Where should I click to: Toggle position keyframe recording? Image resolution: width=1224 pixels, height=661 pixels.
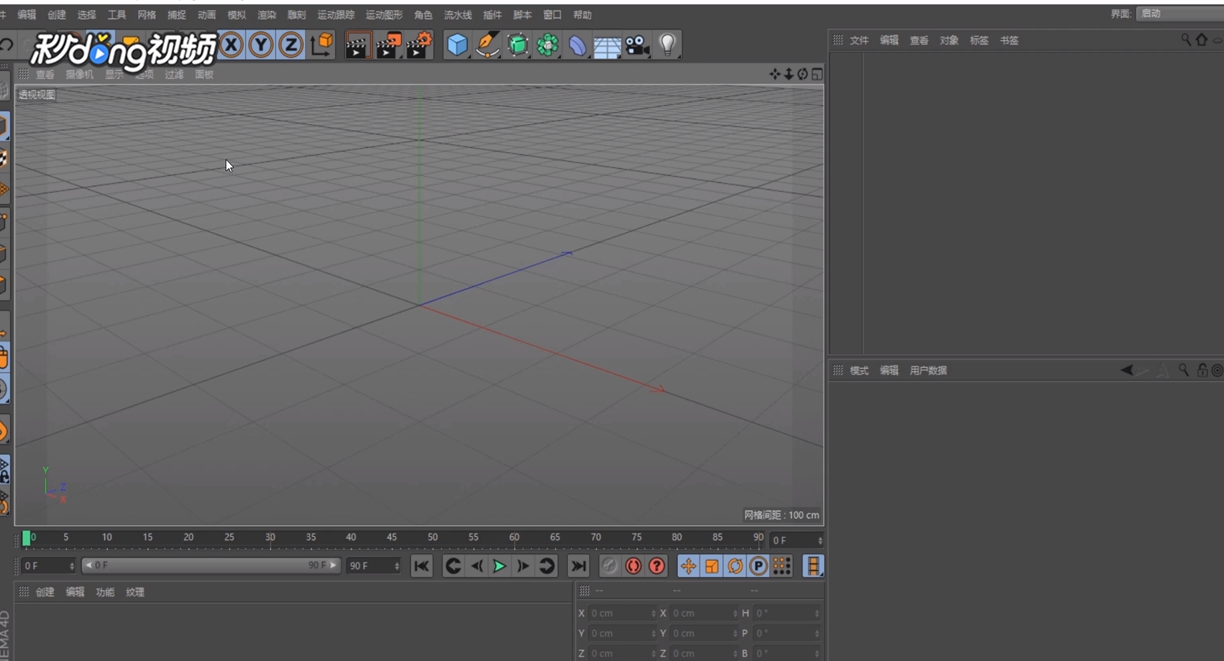[688, 566]
